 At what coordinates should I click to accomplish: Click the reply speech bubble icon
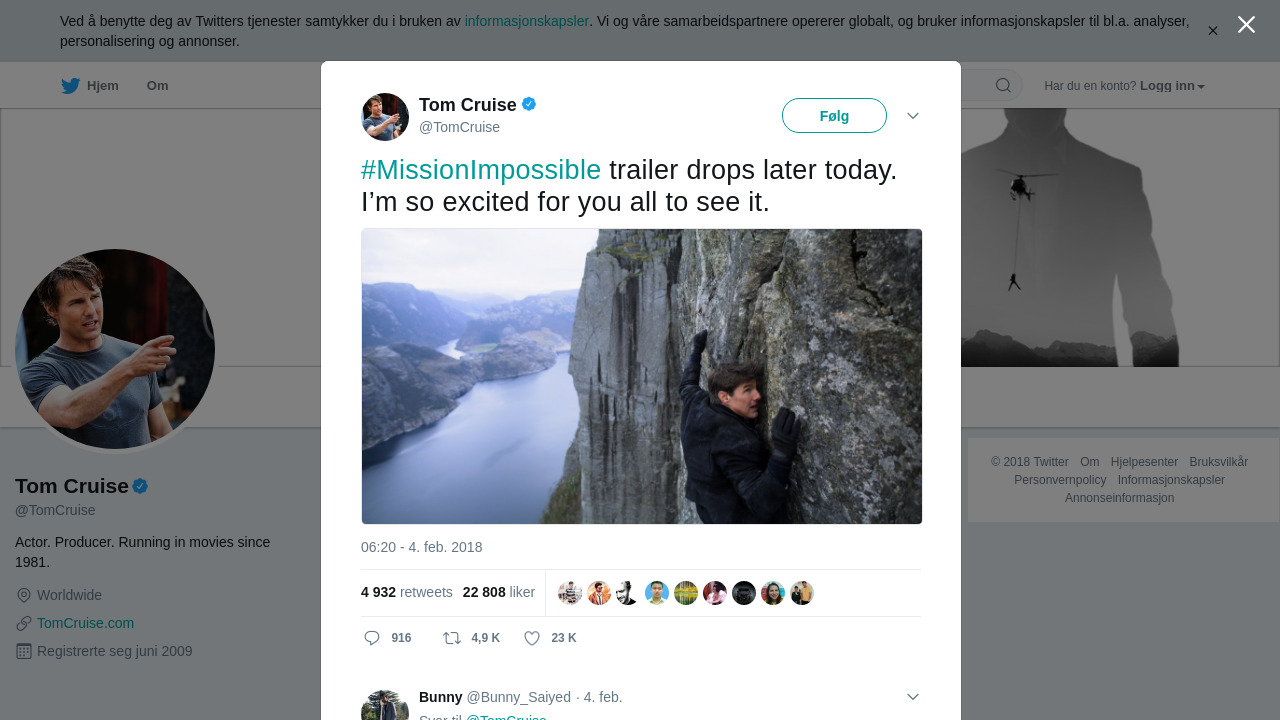pos(372,638)
